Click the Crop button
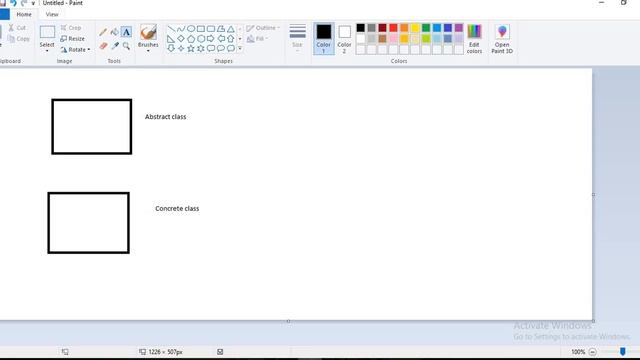The width and height of the screenshot is (640, 360). 71,28
